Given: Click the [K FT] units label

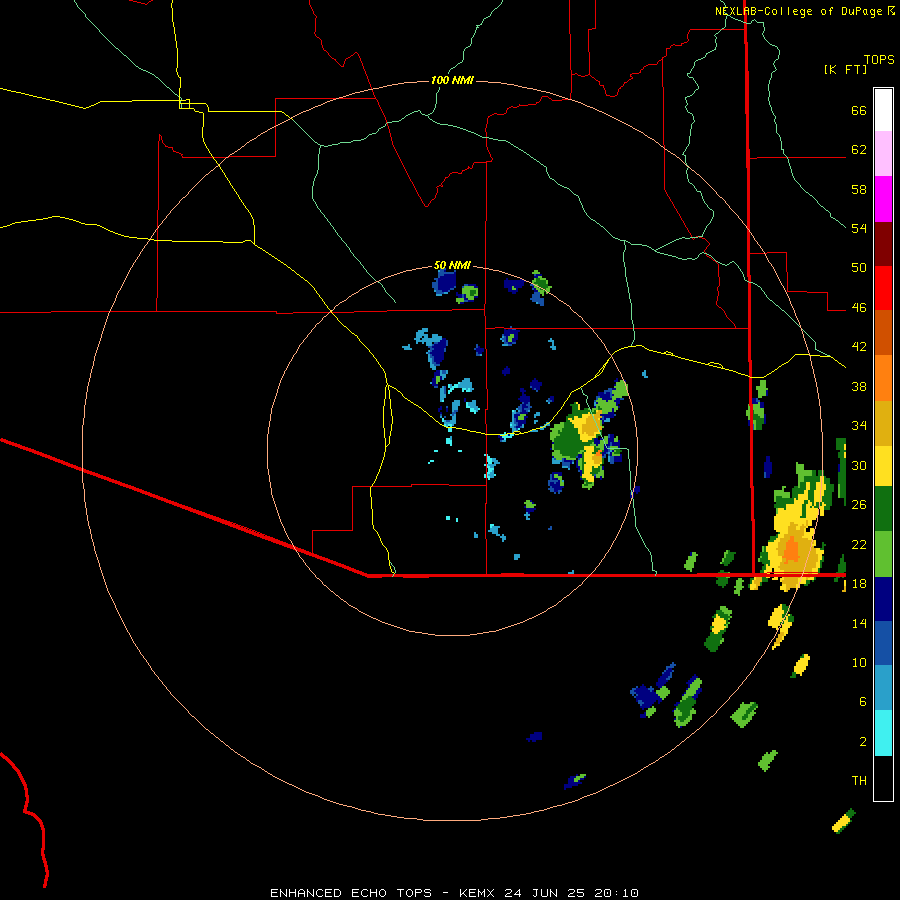Looking at the screenshot, I should point(845,70).
